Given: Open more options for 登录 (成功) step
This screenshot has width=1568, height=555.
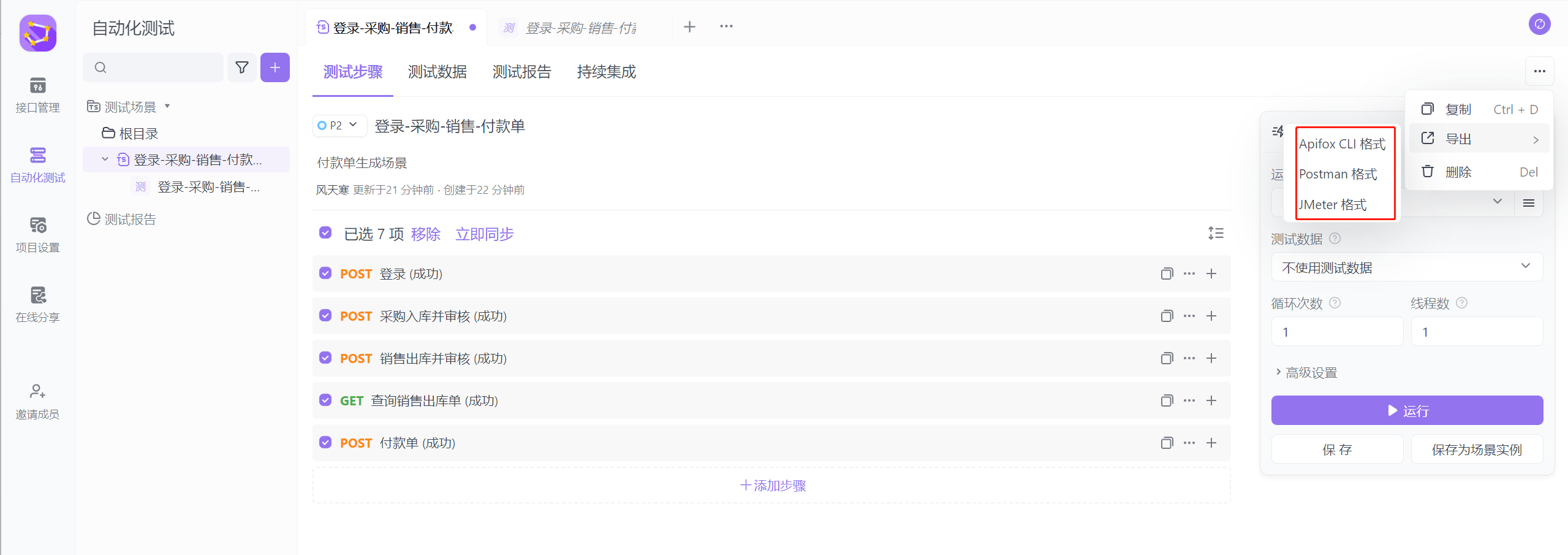Looking at the screenshot, I should [x=1189, y=274].
